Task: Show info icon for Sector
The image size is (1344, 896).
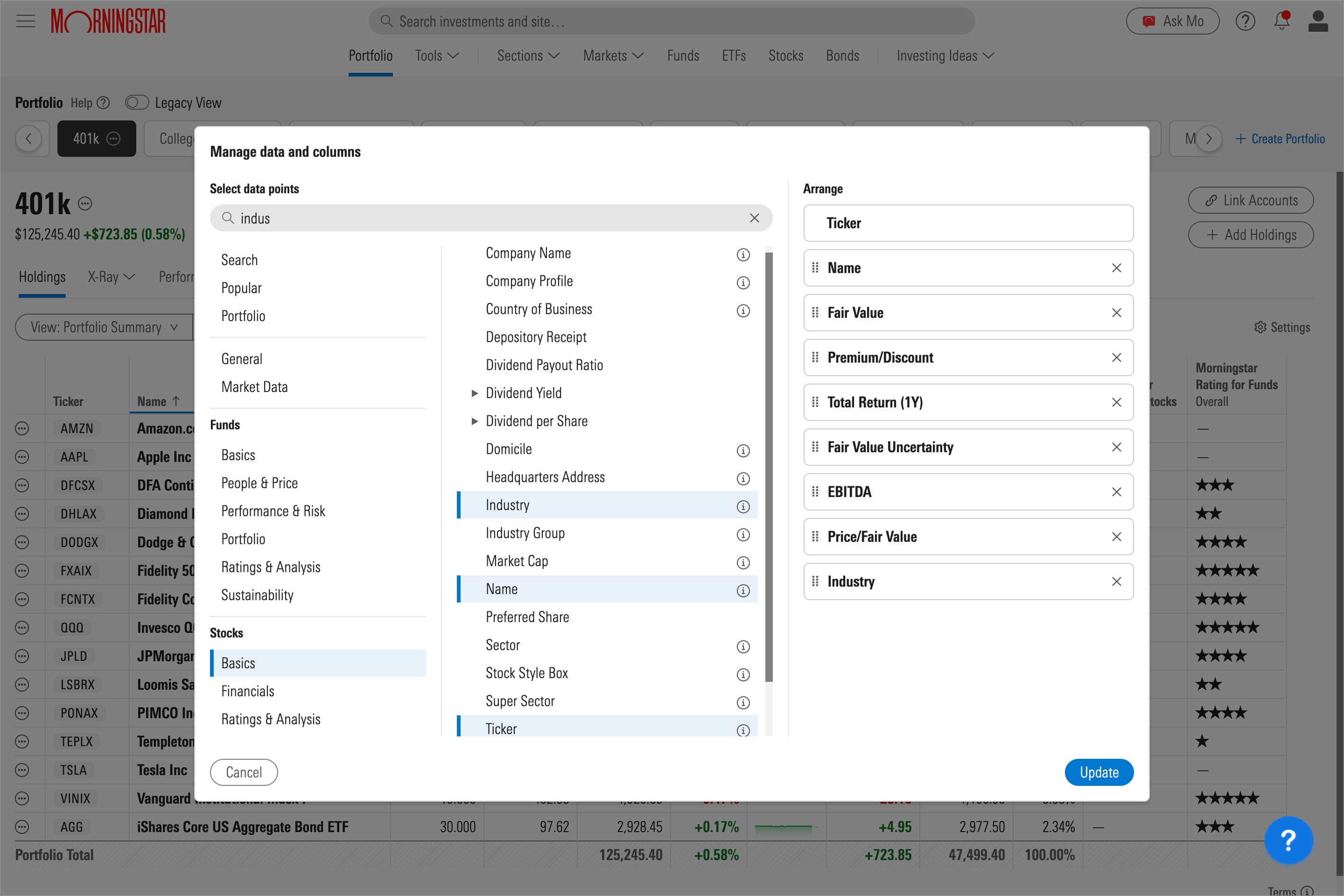Action: tap(743, 647)
